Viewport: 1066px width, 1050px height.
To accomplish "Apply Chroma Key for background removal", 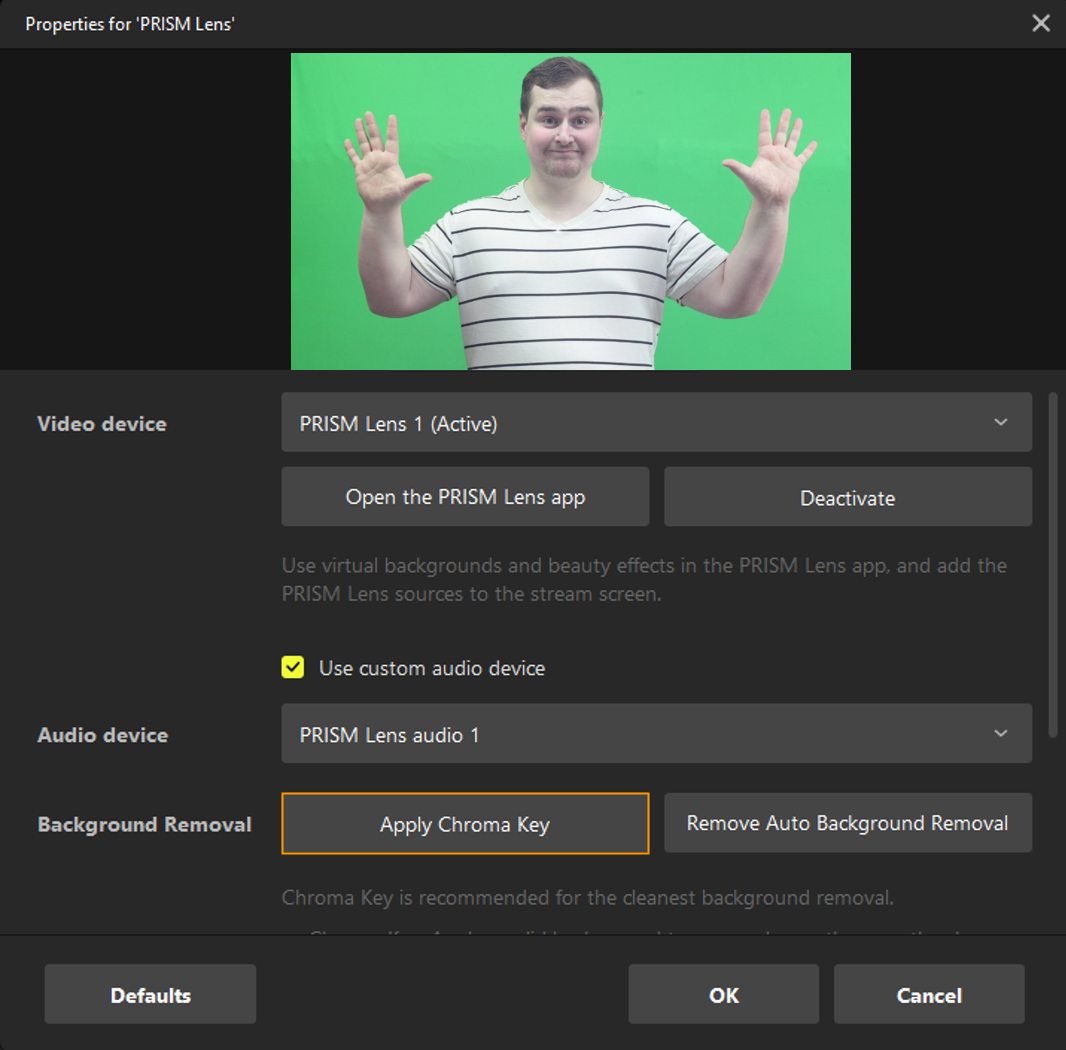I will [465, 824].
